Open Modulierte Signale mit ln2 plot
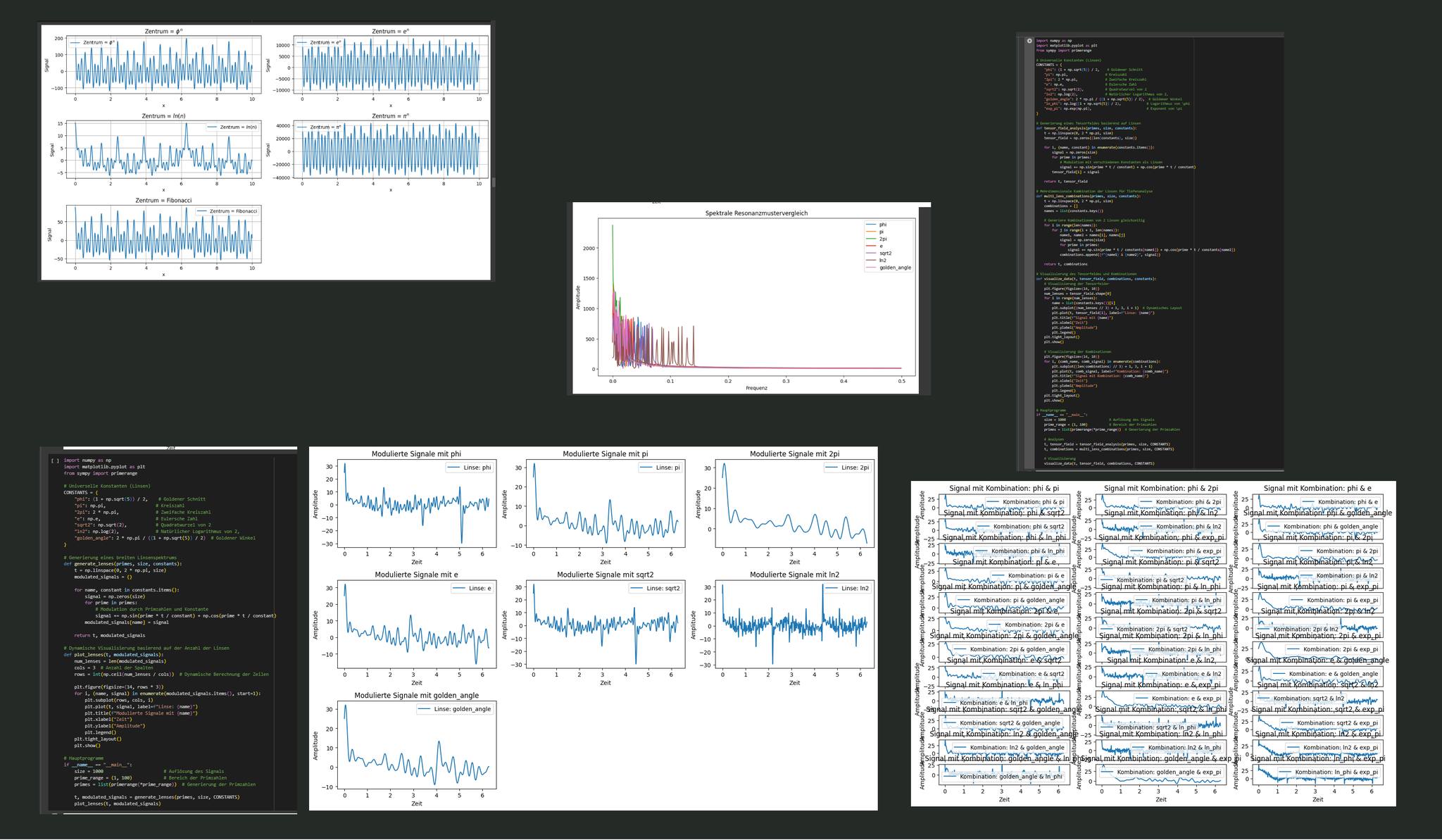The width and height of the screenshot is (1442, 840). (x=794, y=623)
